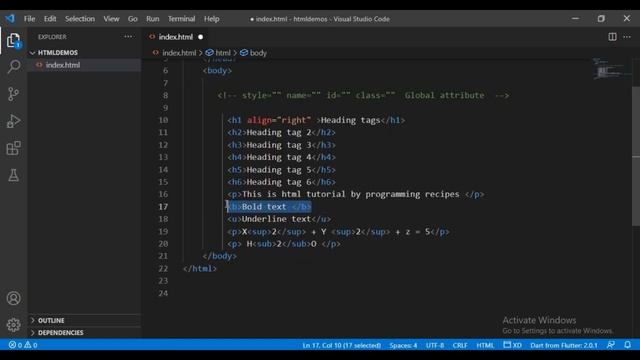Change line ending via CRLF
The width and height of the screenshot is (640, 360).
click(x=460, y=345)
